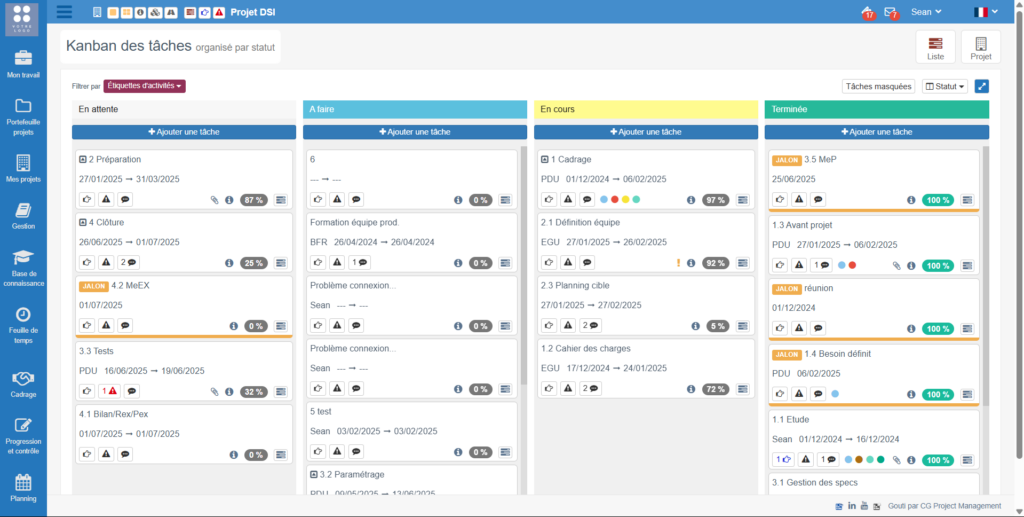Switch to the Liste view
Image resolution: width=1024 pixels, height=517 pixels.
(x=935, y=47)
